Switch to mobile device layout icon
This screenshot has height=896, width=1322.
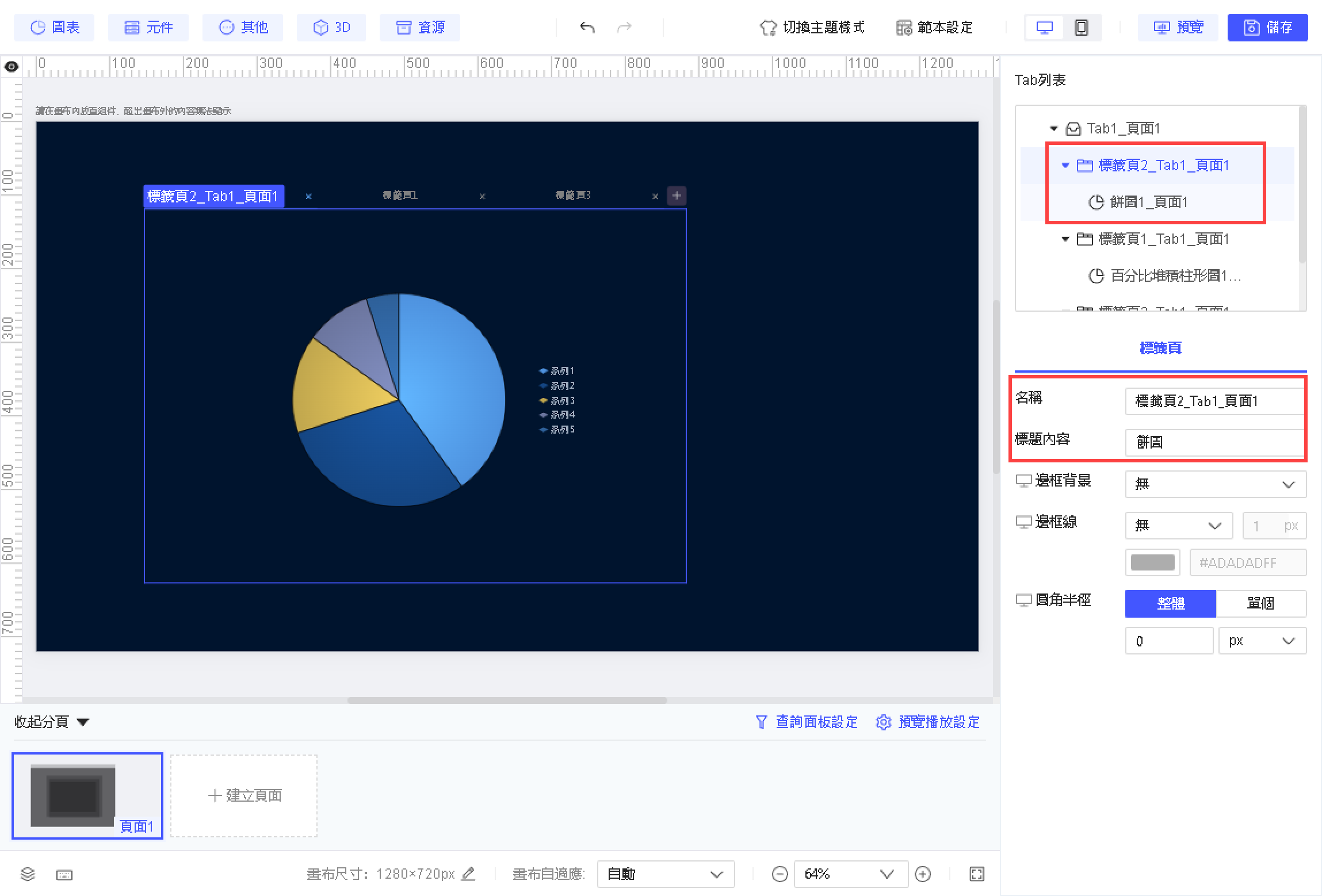tap(1082, 27)
